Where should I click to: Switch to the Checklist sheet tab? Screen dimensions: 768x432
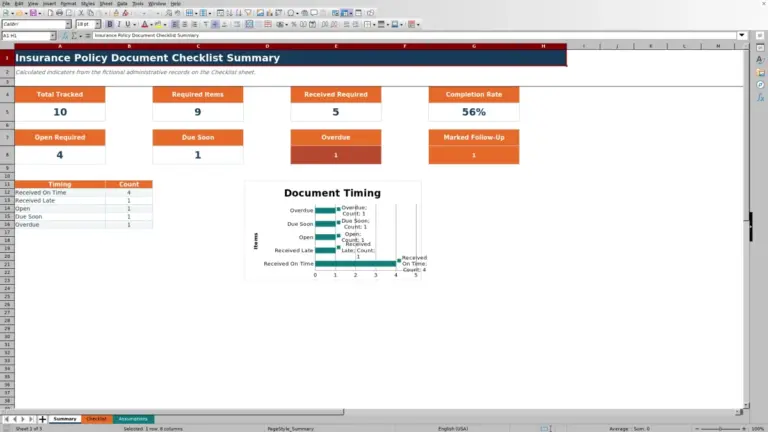(96, 419)
